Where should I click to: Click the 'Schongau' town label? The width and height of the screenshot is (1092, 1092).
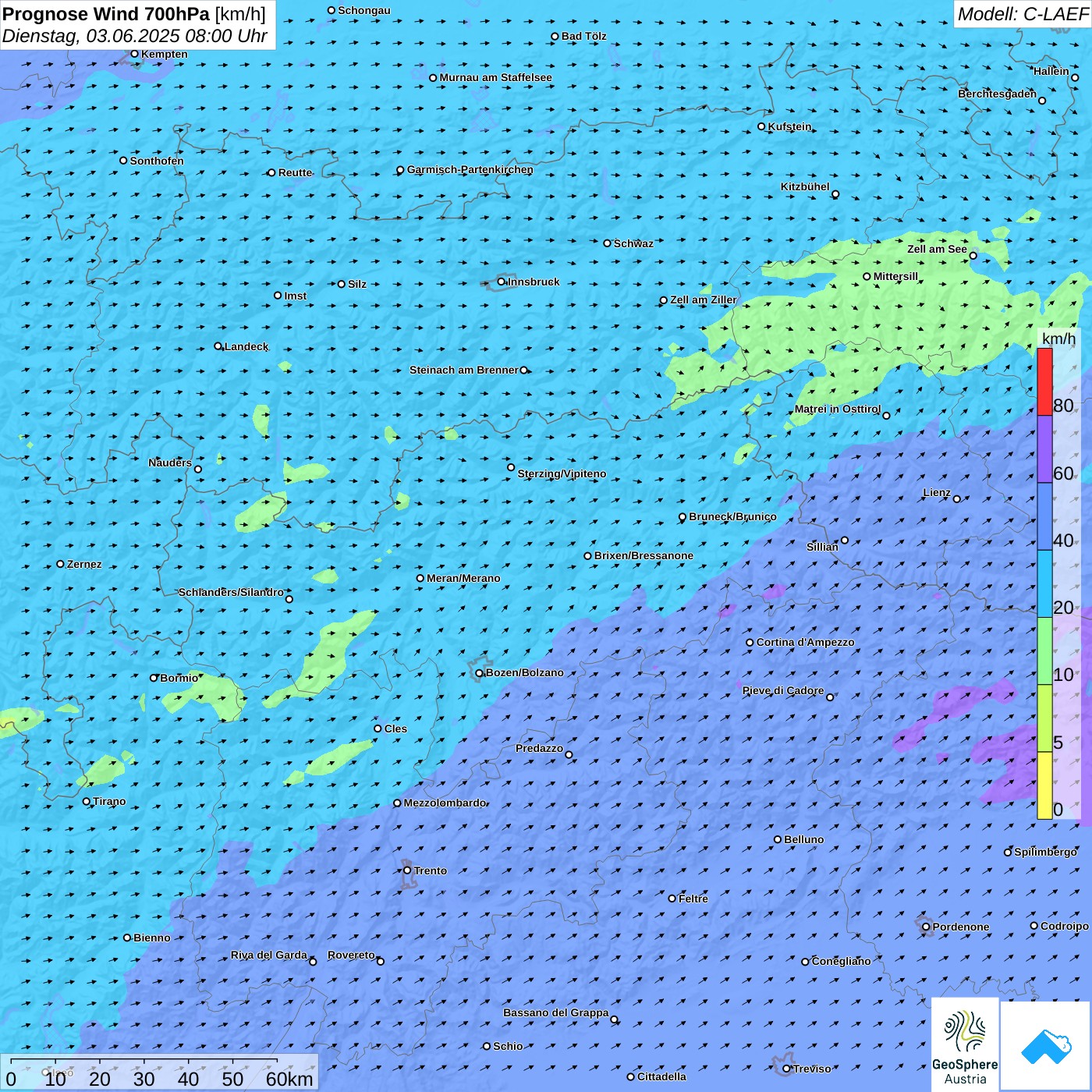click(x=364, y=10)
